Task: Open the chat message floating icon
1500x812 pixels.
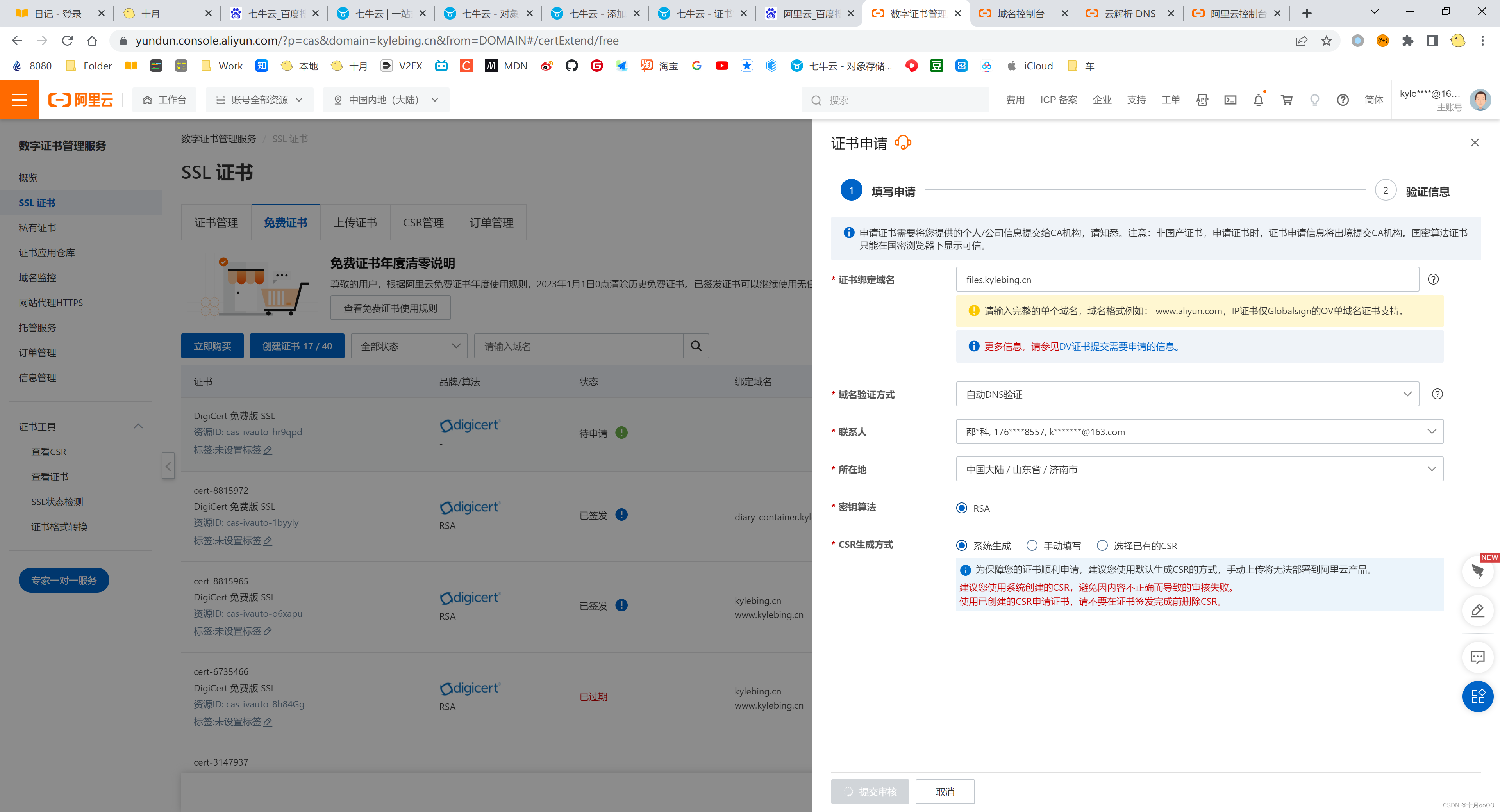Action: (x=1477, y=657)
